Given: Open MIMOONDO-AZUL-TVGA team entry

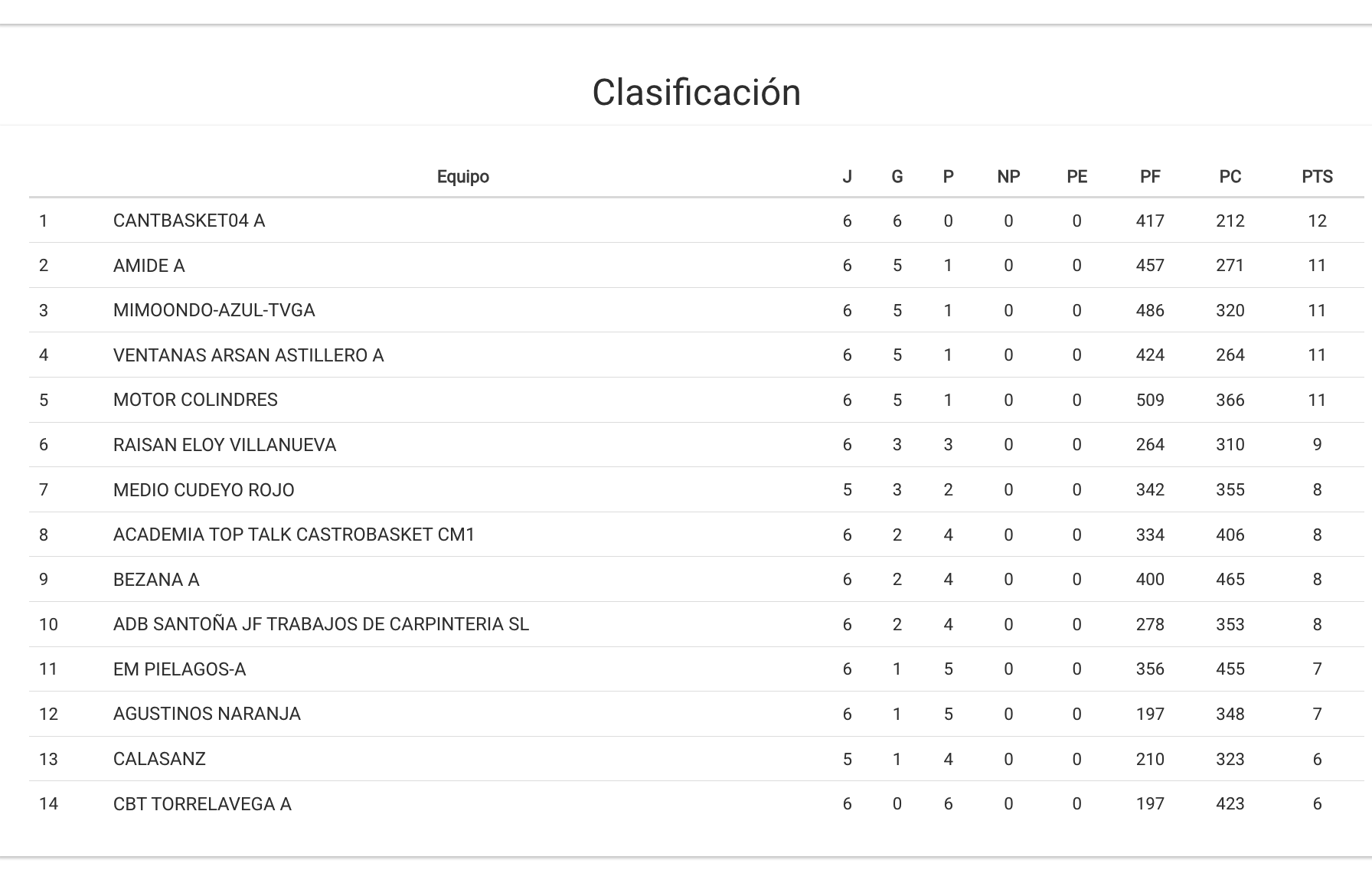Looking at the screenshot, I should coord(214,310).
